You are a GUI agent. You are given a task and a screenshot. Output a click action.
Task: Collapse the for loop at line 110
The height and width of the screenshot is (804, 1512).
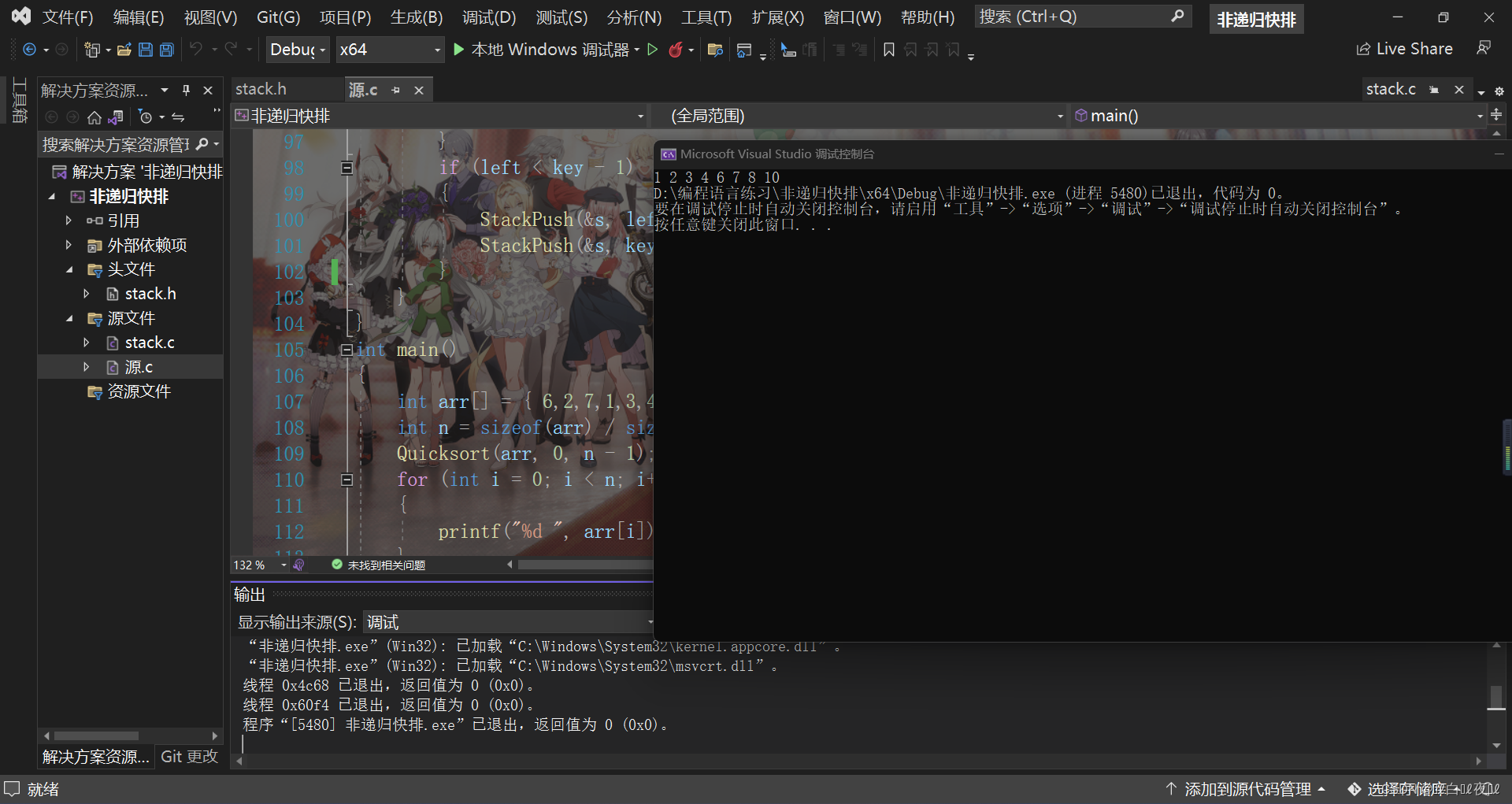(x=346, y=480)
